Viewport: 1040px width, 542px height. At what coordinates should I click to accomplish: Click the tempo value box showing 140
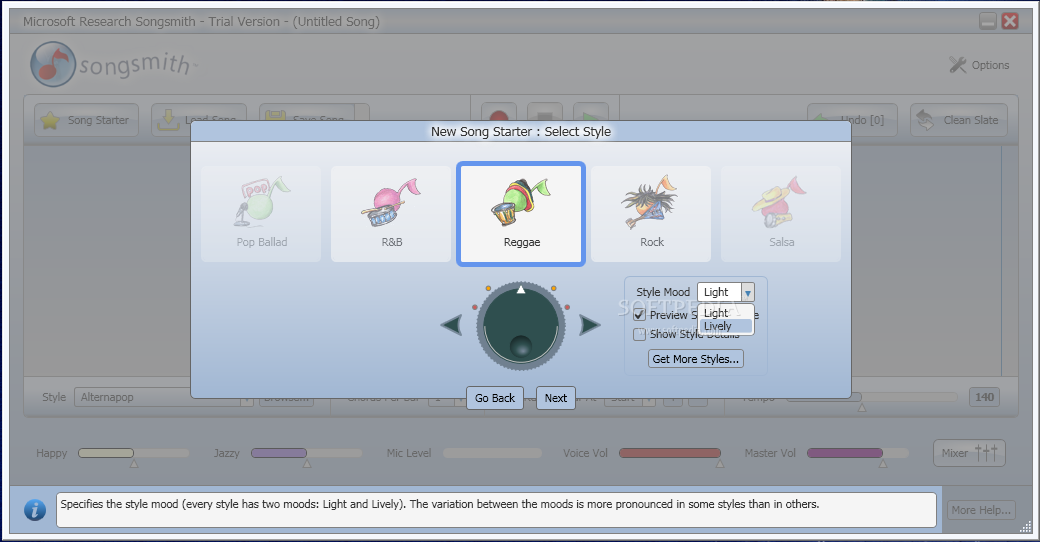click(x=984, y=397)
